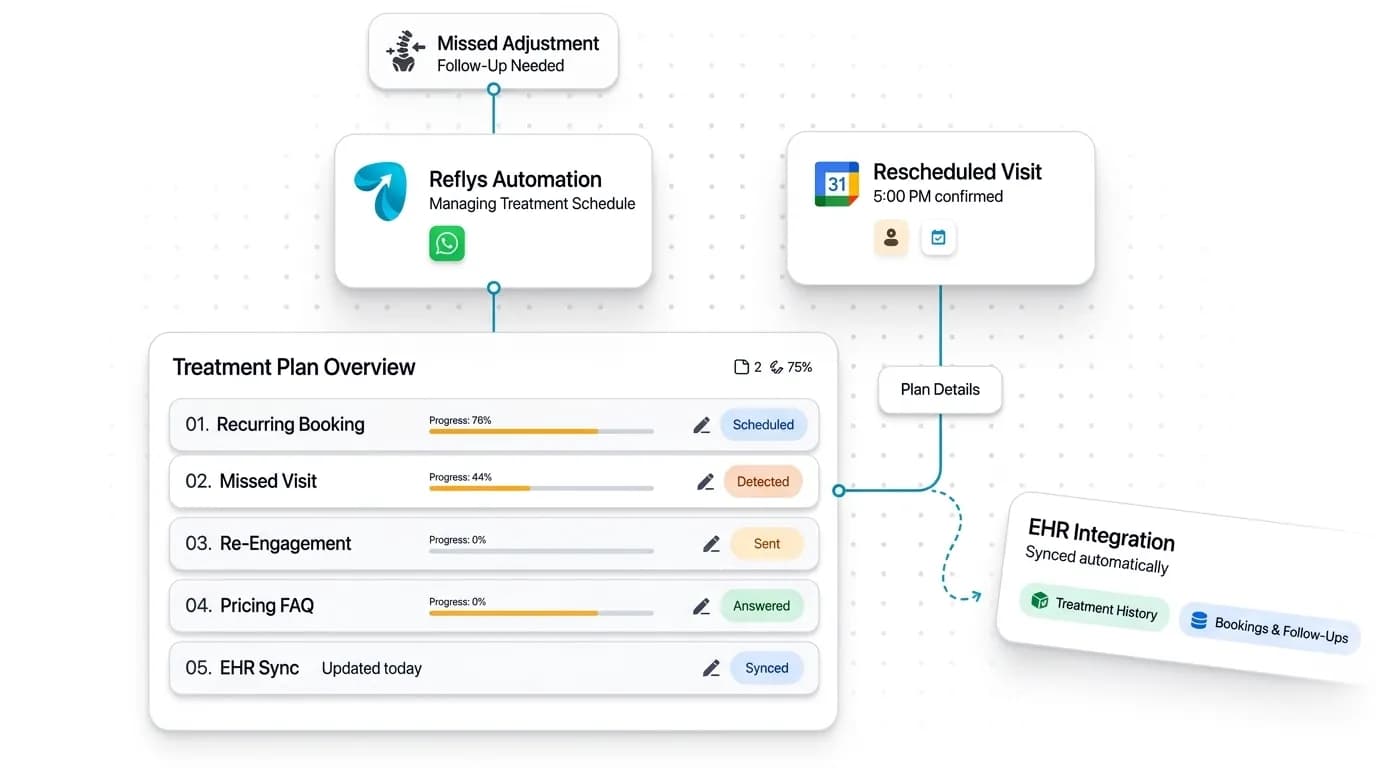Click the 'Synced automatically' text
The width and height of the screenshot is (1376, 768).
[1097, 560]
